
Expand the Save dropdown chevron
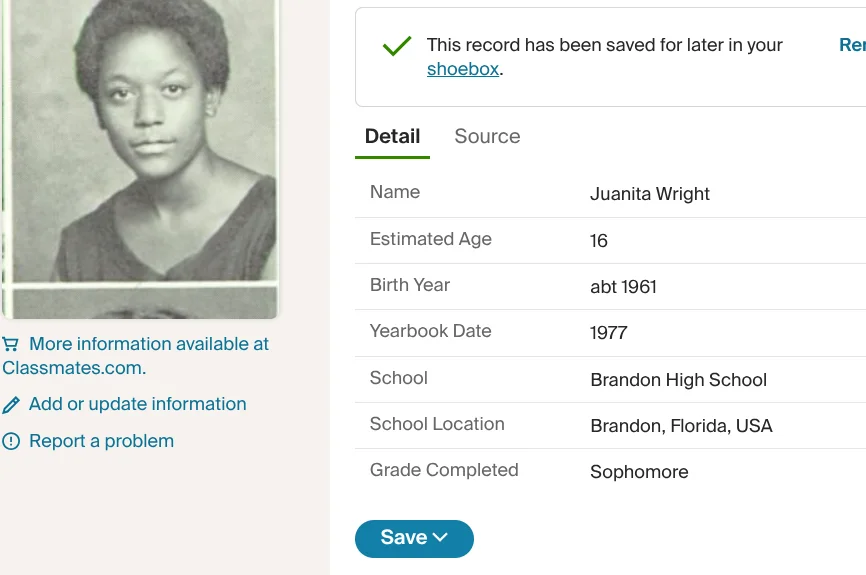[440, 538]
